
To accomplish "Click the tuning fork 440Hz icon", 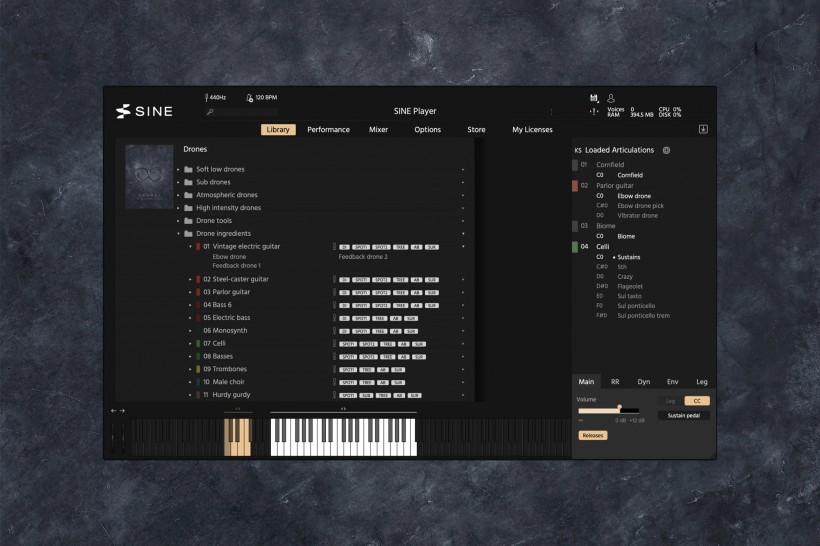I will tap(207, 98).
